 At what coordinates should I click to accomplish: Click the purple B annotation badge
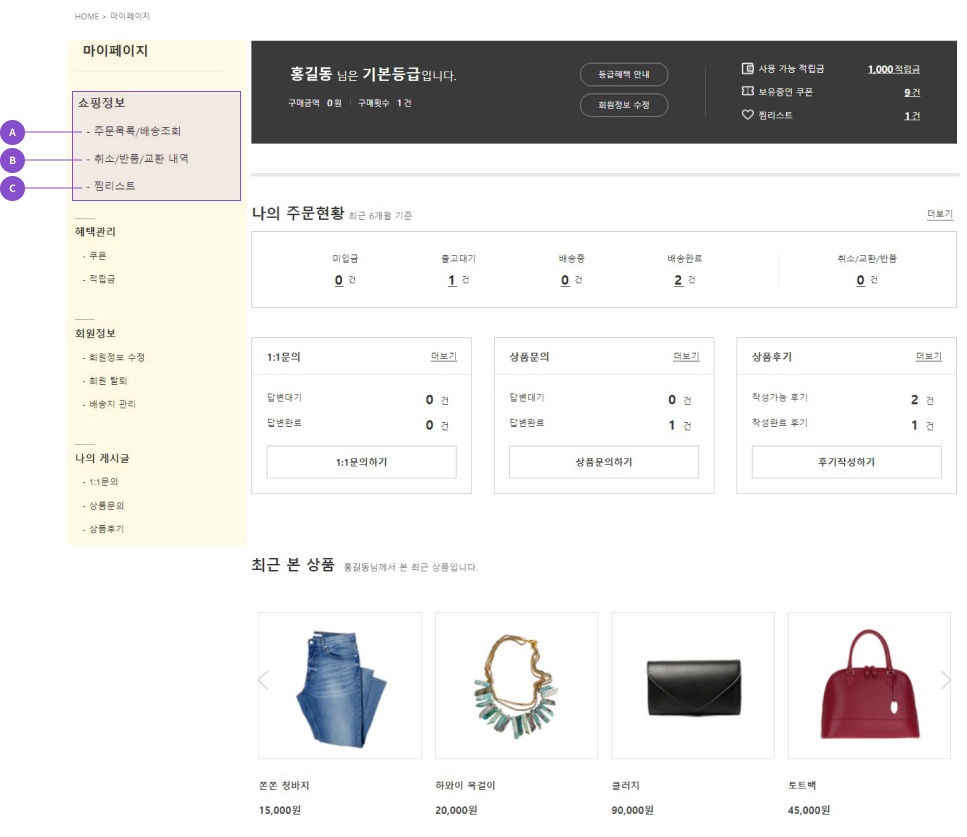(12, 159)
